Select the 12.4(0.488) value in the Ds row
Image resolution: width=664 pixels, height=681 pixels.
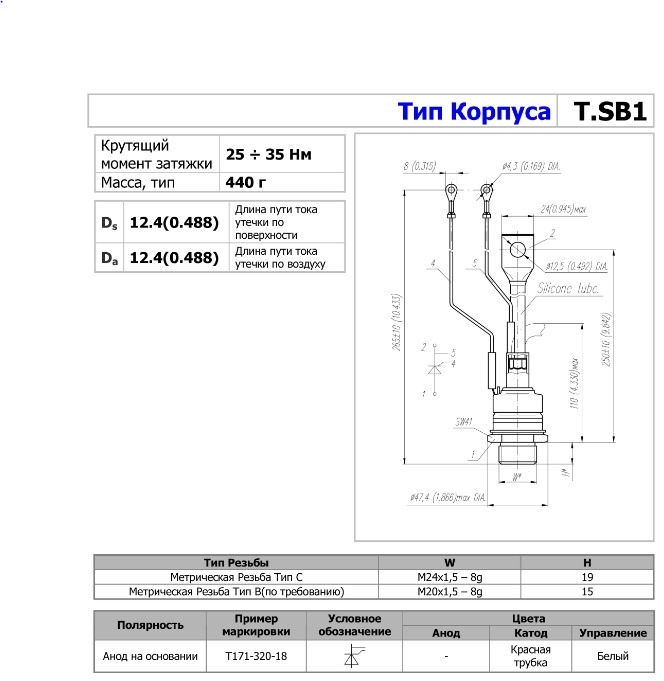[174, 223]
